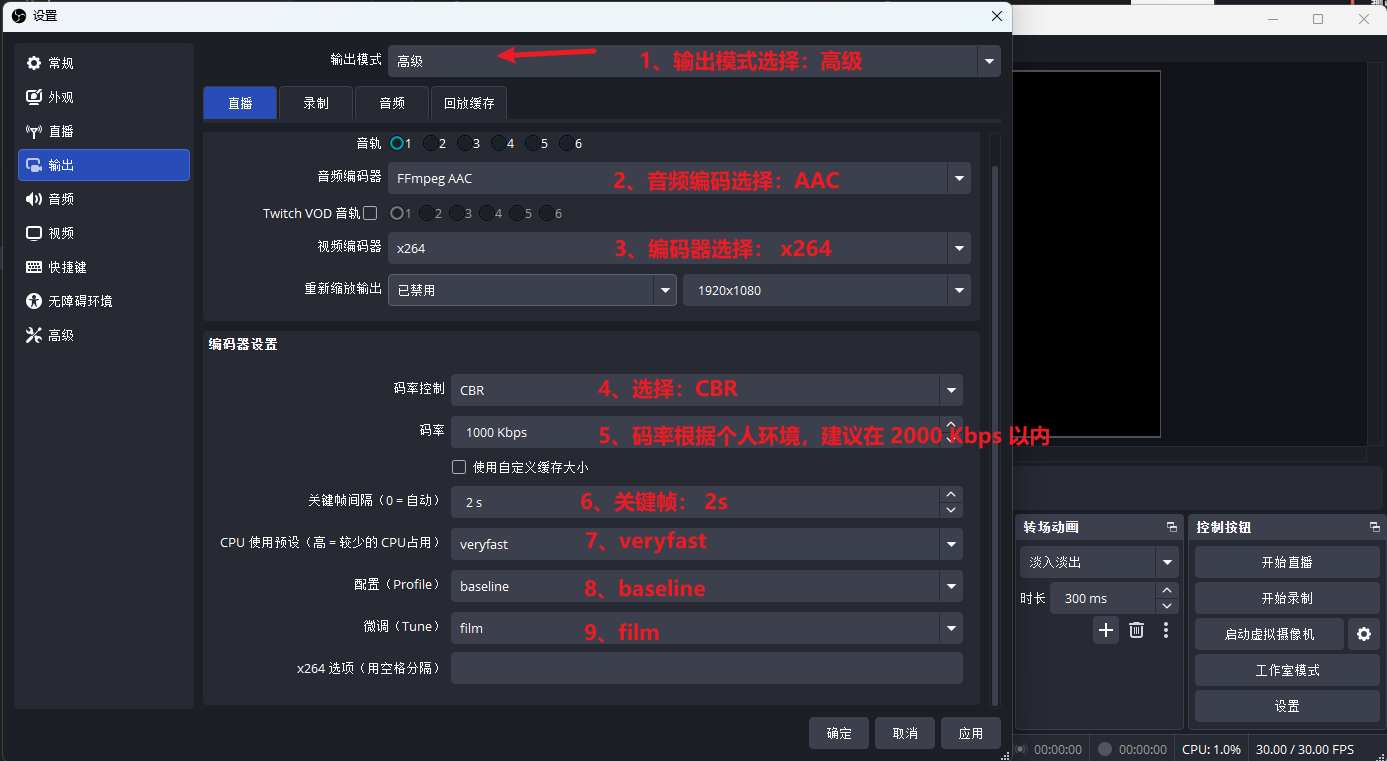Image resolution: width=1387 pixels, height=761 pixels.
Task: Increase 关键帧间隔 with the up arrow
Action: tap(951, 494)
